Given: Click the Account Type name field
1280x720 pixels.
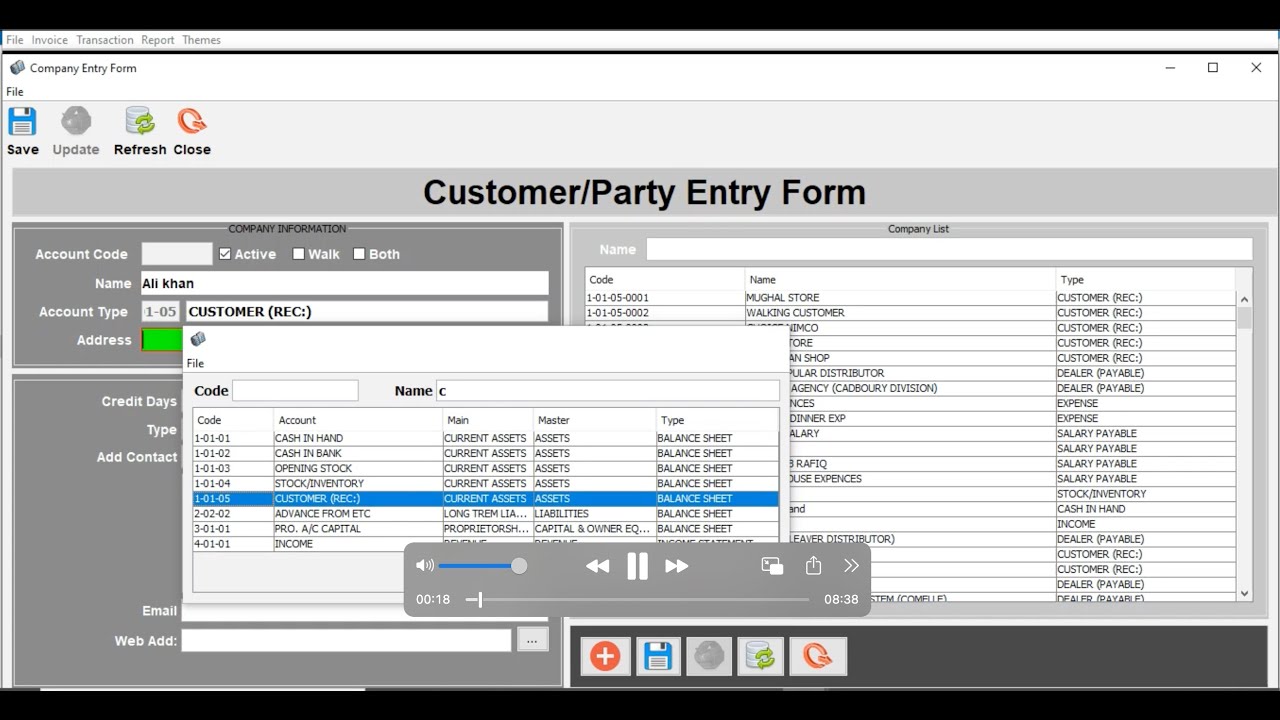Looking at the screenshot, I should pyautogui.click(x=367, y=311).
